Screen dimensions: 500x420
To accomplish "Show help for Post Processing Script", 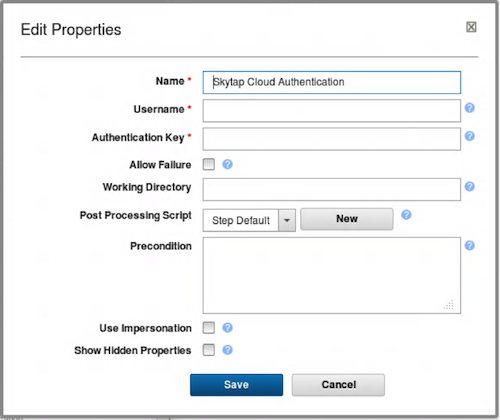I will [406, 215].
